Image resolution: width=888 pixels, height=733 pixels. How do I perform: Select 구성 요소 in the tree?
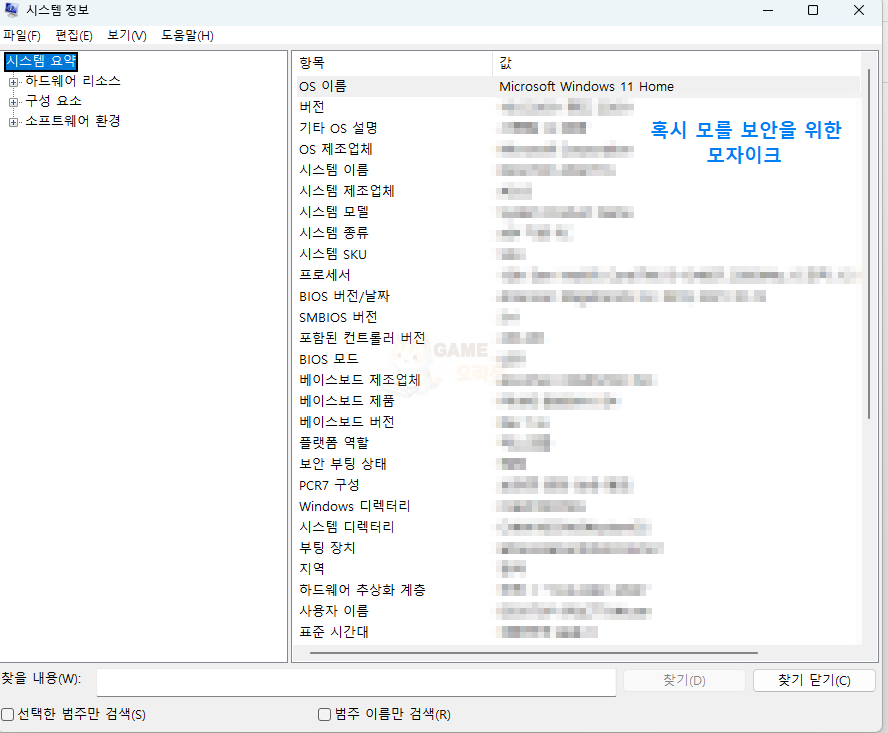[53, 101]
